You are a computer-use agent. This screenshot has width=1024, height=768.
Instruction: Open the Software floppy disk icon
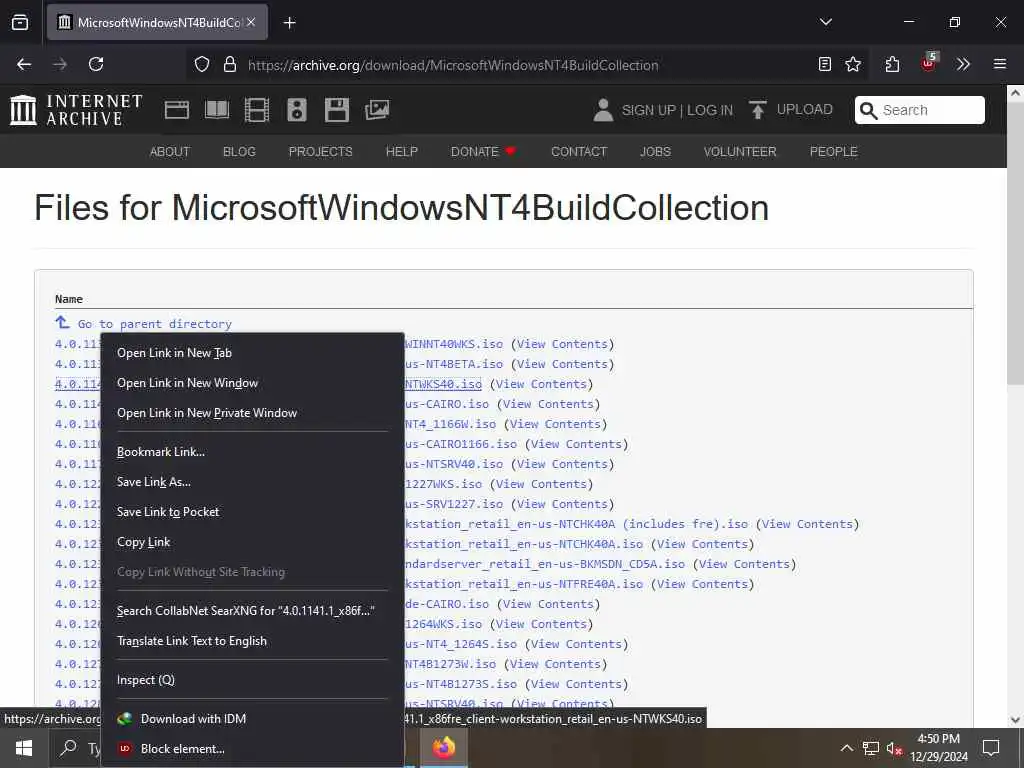pos(337,110)
